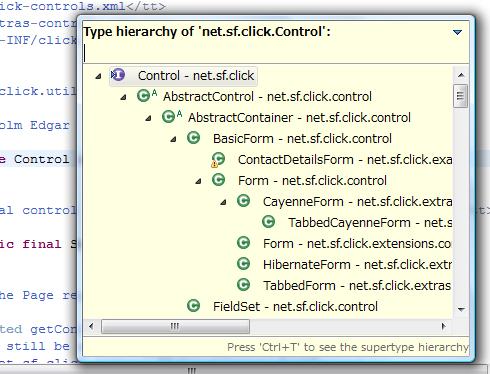Collapse the AbstractControl tree node
Viewport: 490px width, 374px height.
(x=123, y=97)
